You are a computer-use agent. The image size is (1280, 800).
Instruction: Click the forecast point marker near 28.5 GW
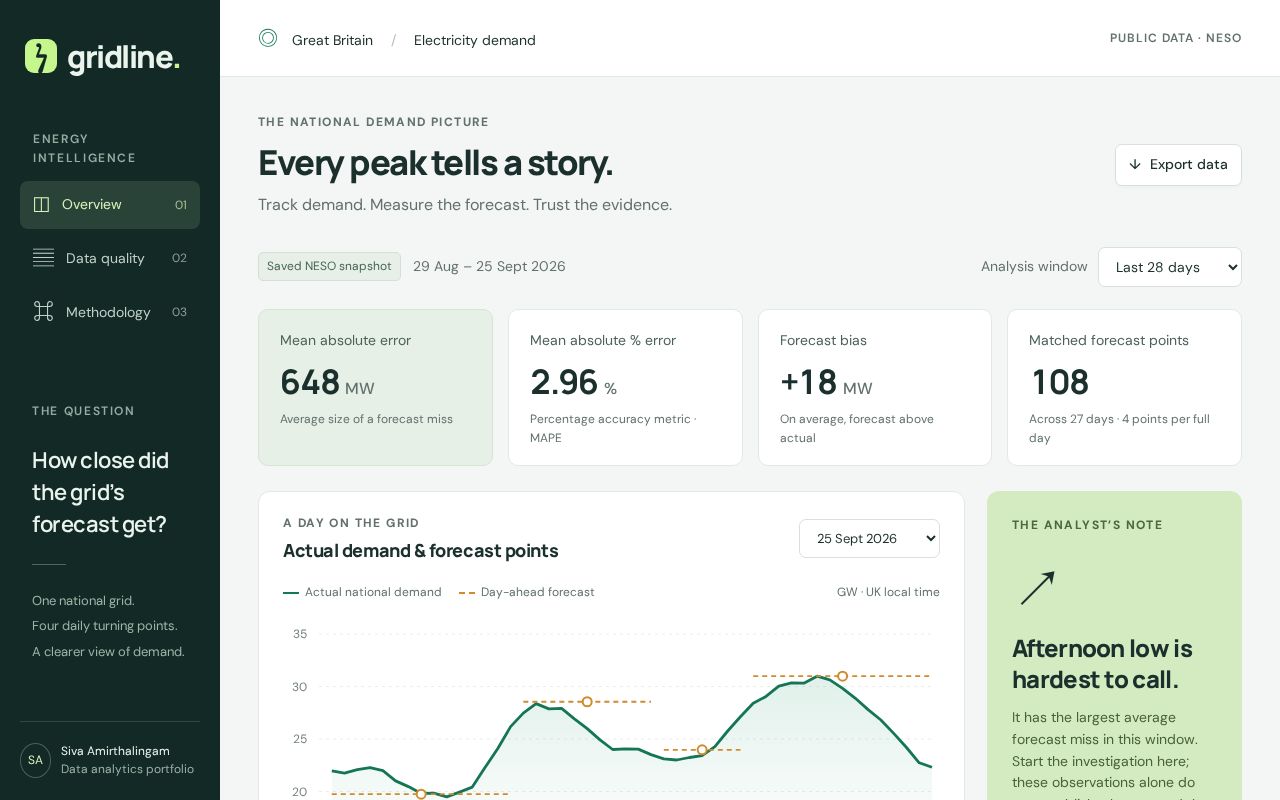(587, 702)
